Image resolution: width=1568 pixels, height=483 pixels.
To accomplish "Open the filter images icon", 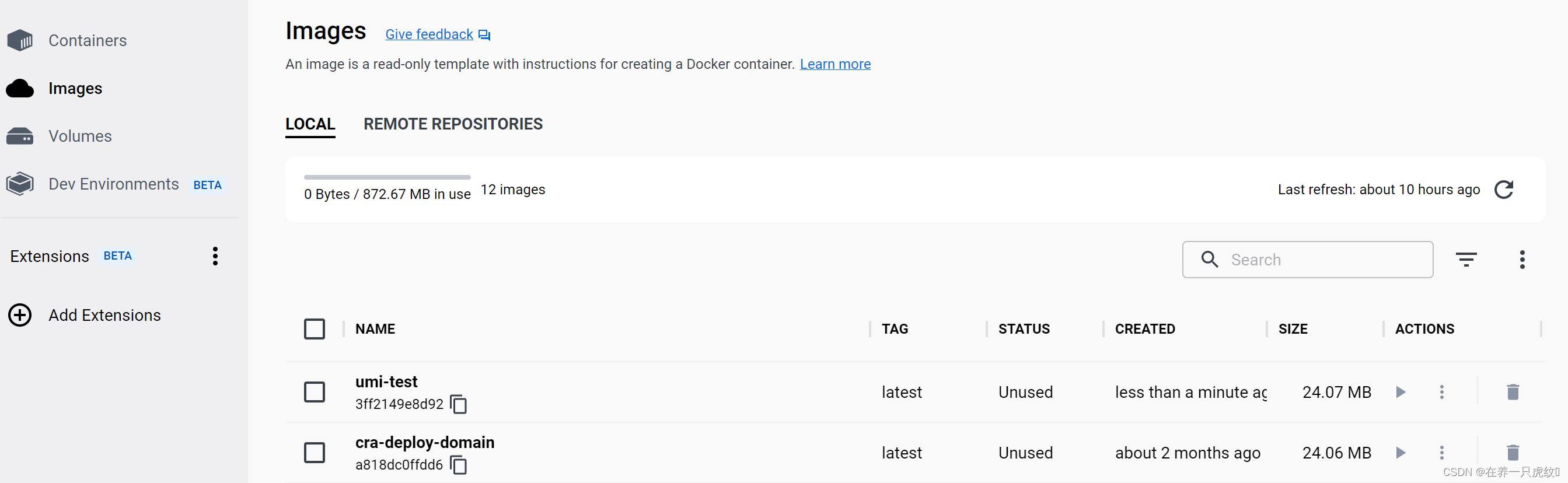I will pyautogui.click(x=1466, y=260).
